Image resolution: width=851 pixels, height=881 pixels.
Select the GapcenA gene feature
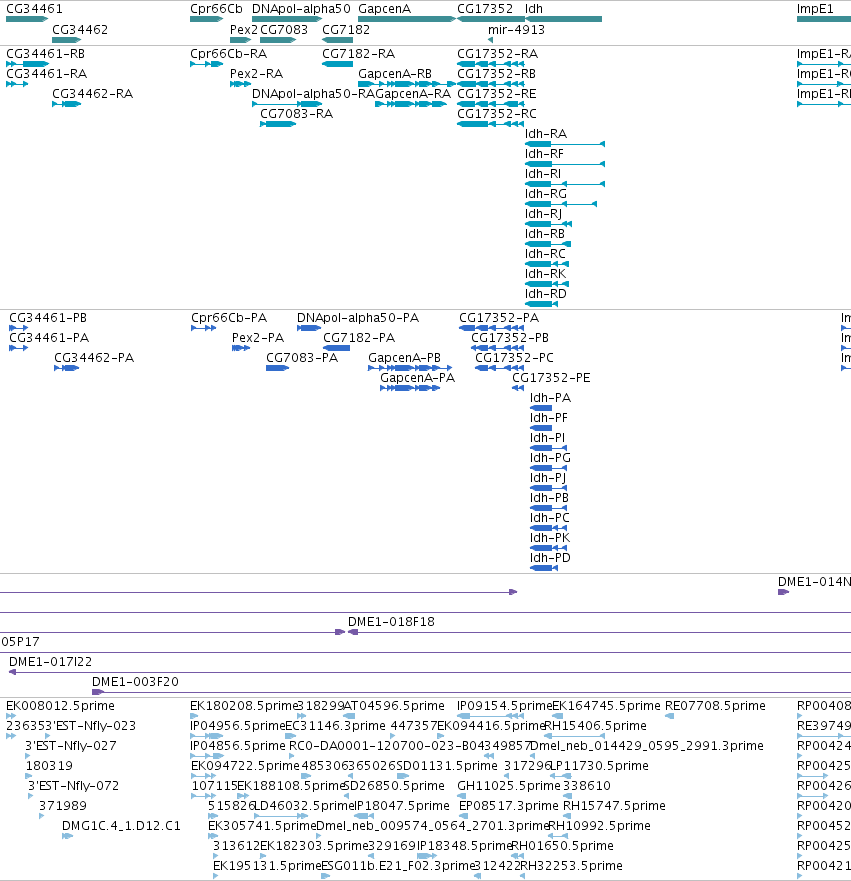pos(407,19)
